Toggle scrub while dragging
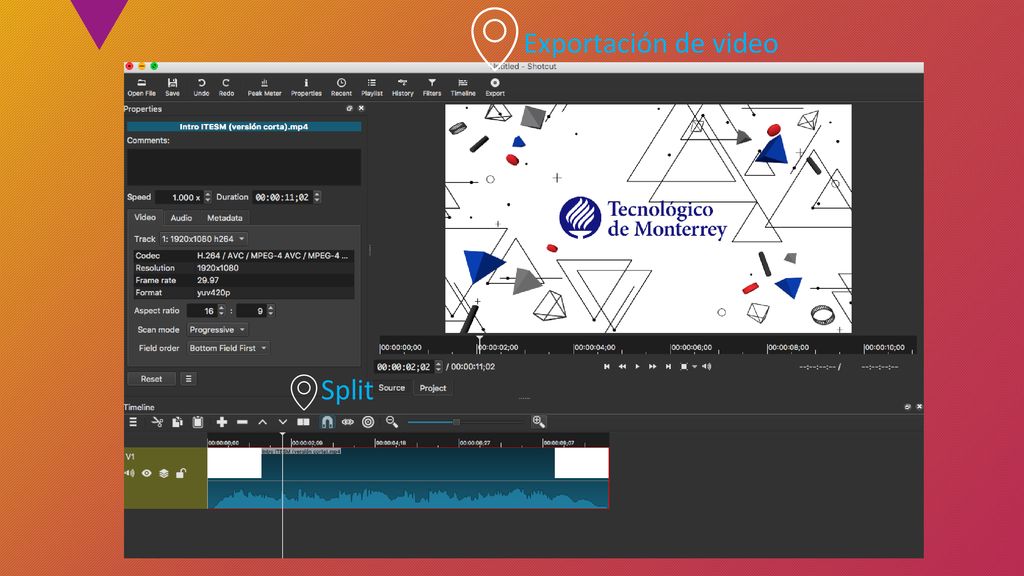Screen dimensions: 1024x576 coord(348,423)
